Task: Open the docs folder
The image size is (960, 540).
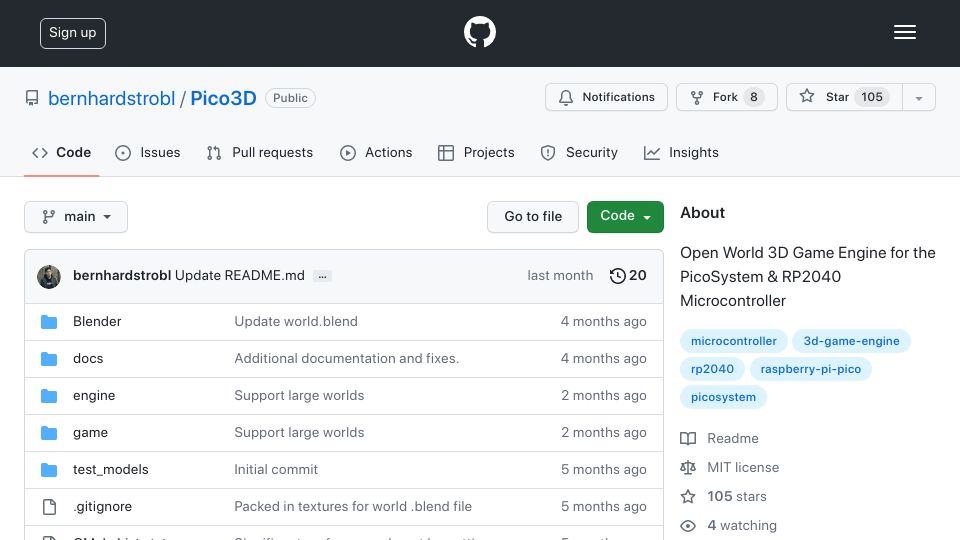Action: coord(88,358)
